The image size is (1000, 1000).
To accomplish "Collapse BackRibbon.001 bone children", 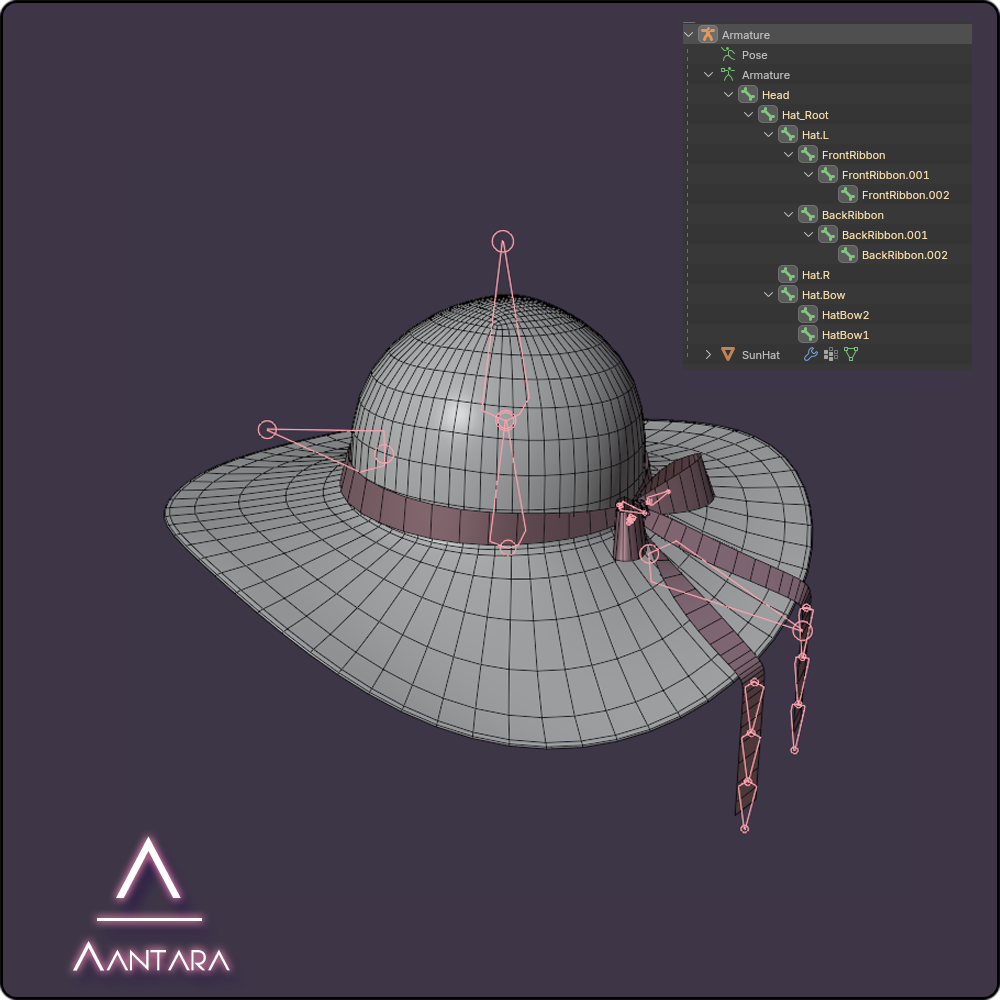I will tap(808, 235).
